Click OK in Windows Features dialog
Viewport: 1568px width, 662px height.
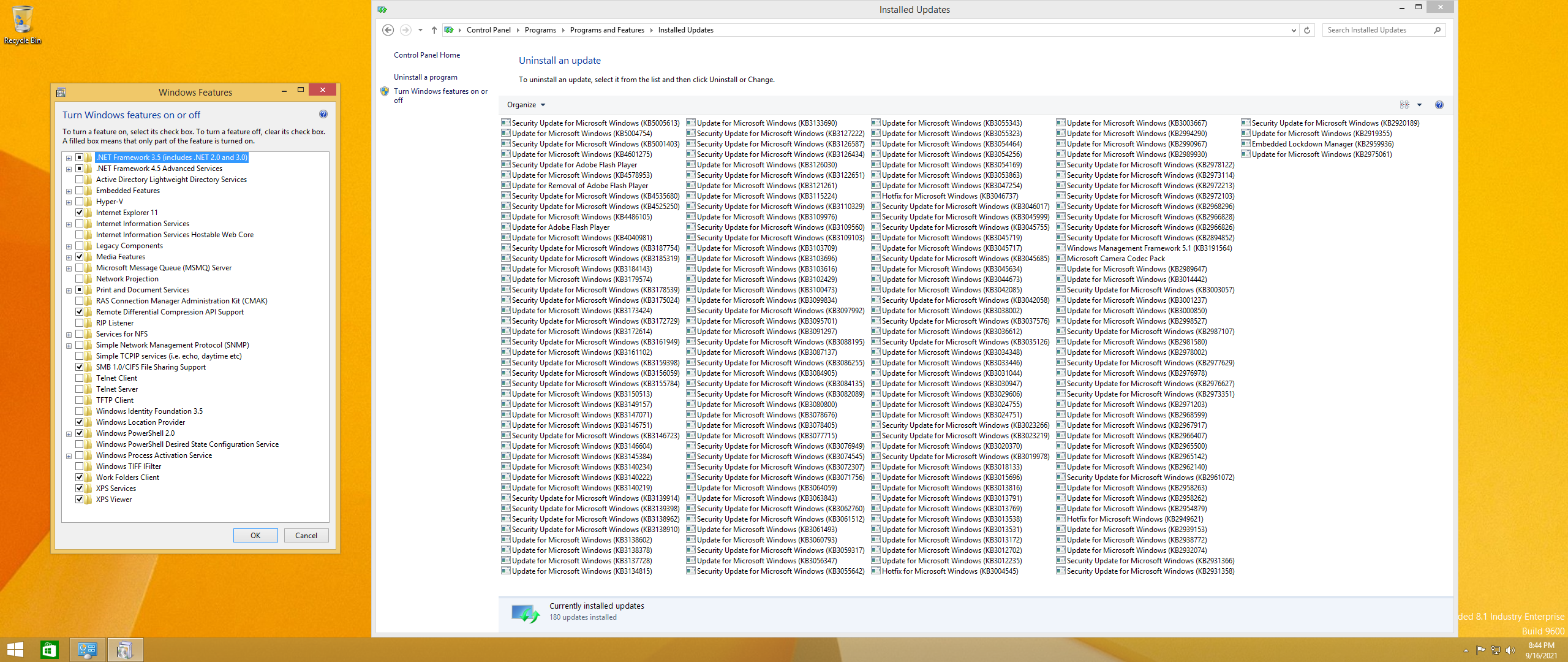(255, 535)
